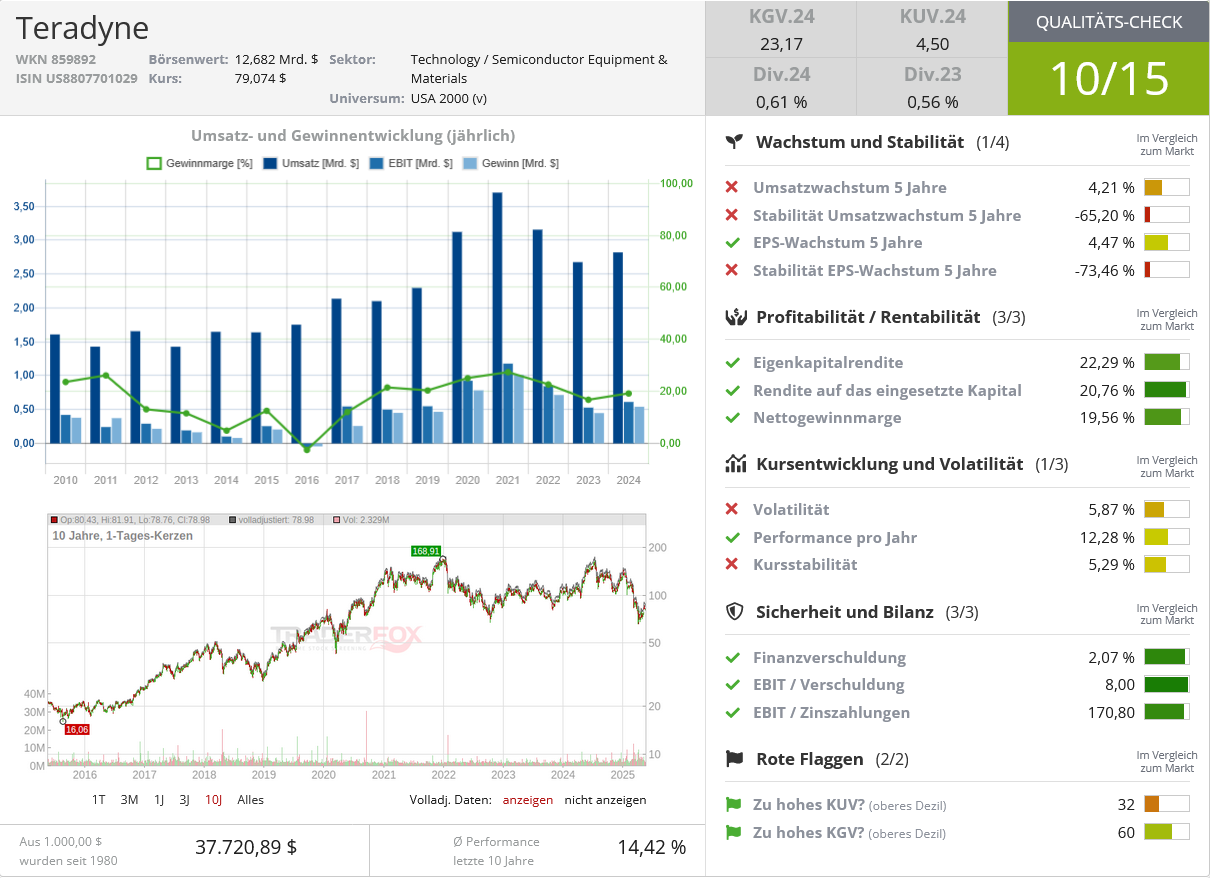This screenshot has width=1210, height=878.
Task: Click the 170,80 value for EBIT / Zinszahlungen
Action: (x=1111, y=712)
